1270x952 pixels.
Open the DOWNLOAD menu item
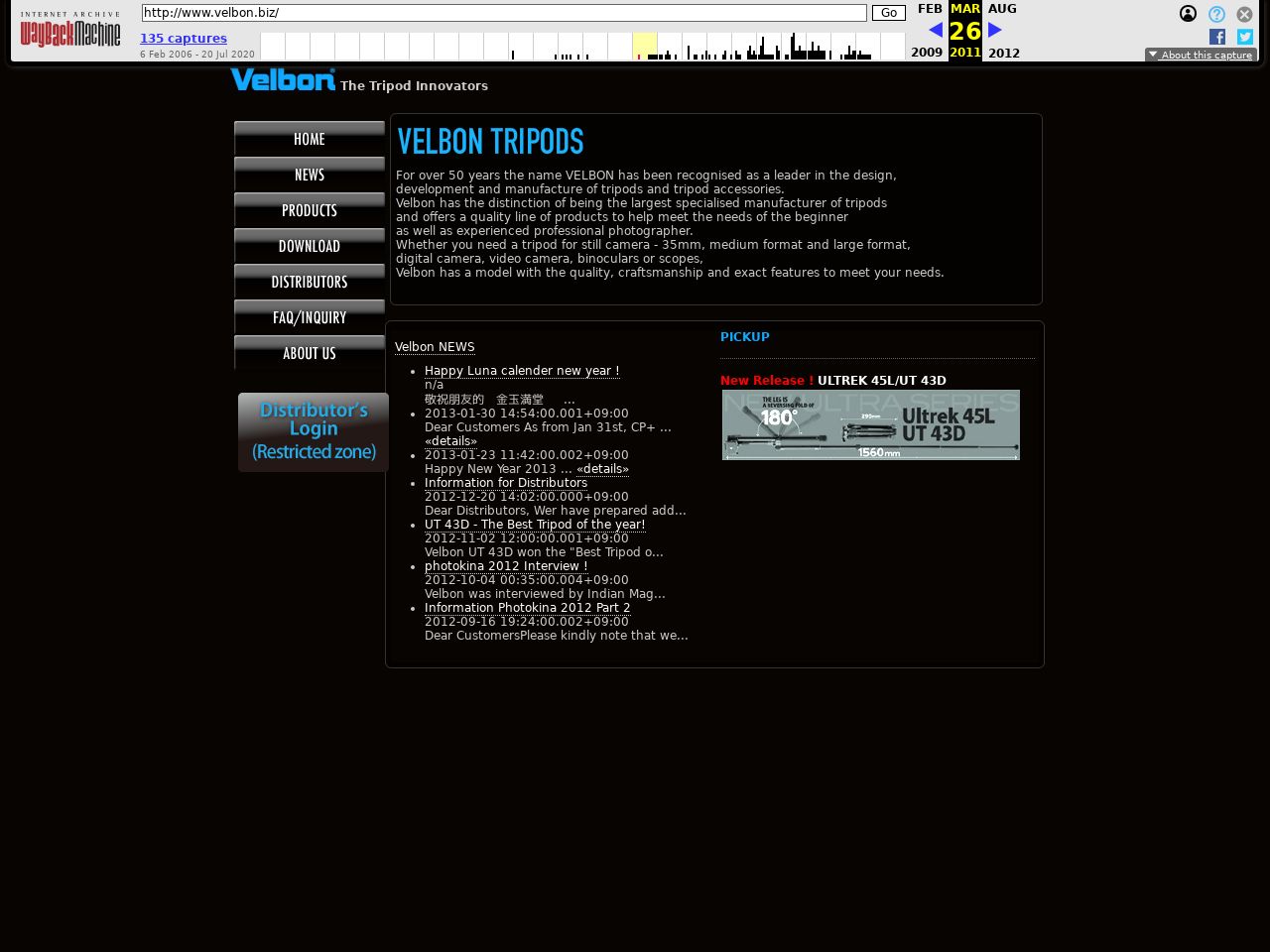click(x=310, y=246)
